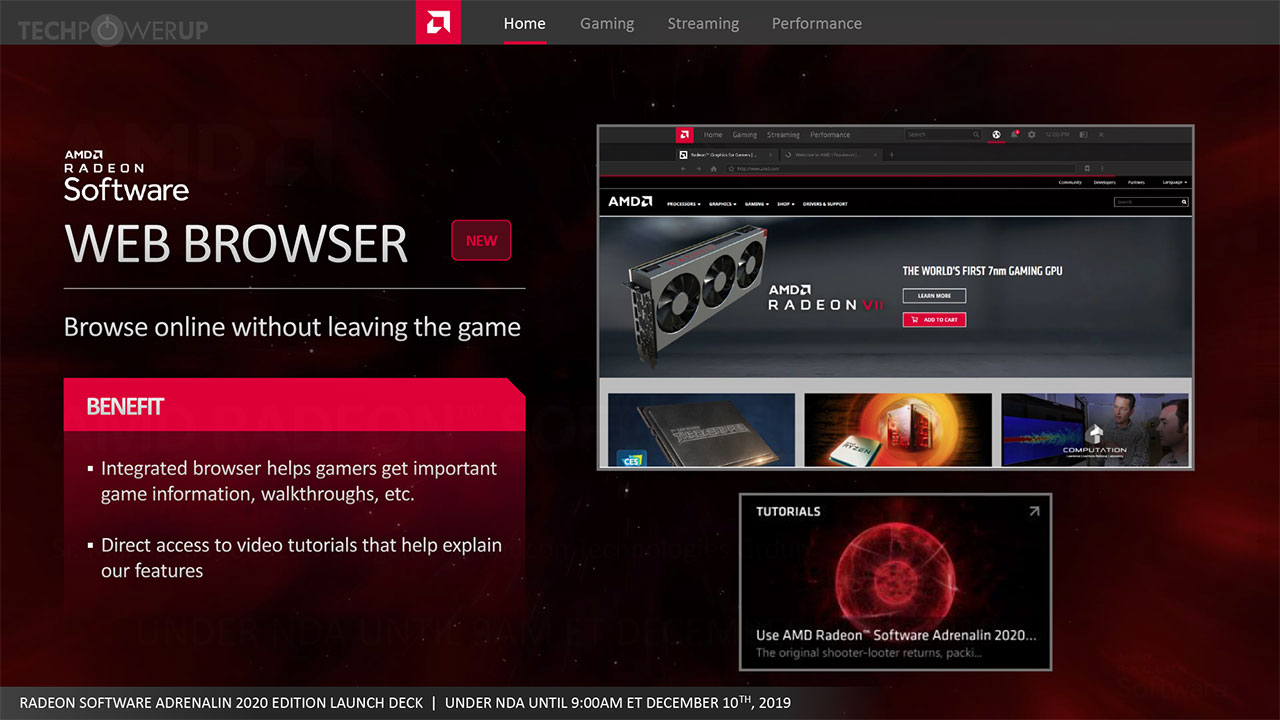Open the Performance tab inside the embedded Radeon window

[830, 135]
